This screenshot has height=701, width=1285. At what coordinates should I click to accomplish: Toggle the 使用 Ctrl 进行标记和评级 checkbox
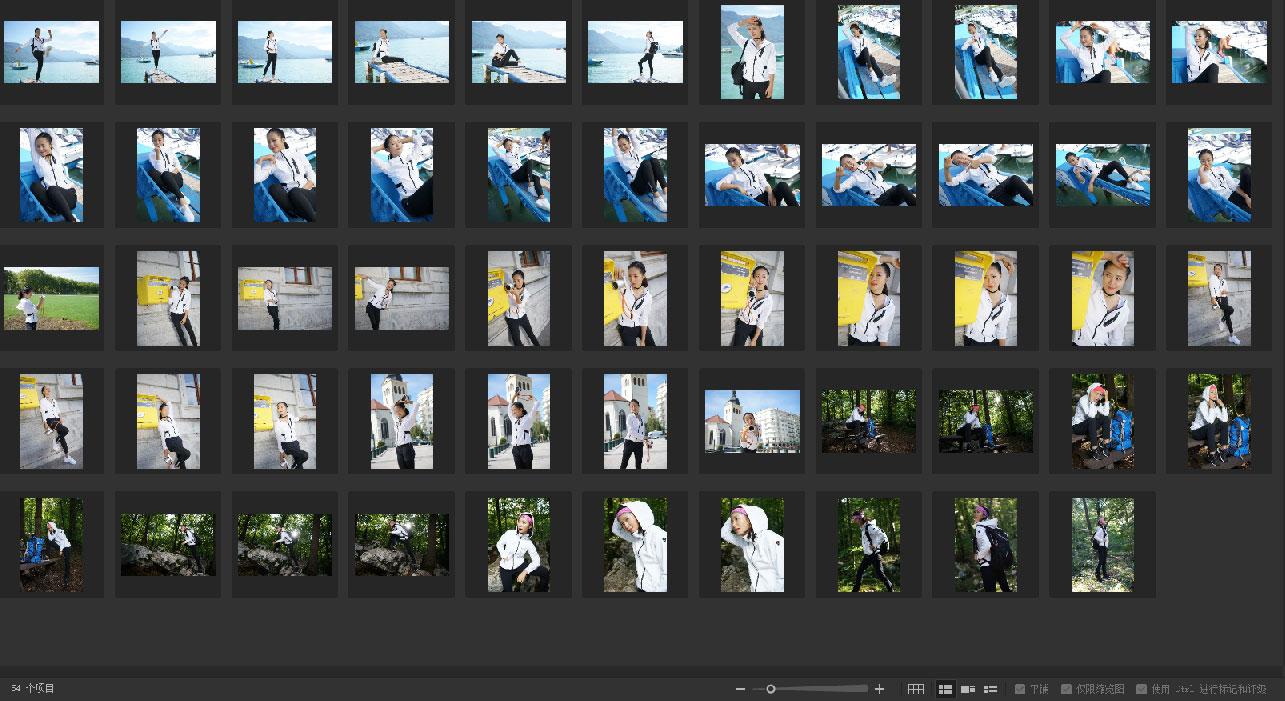pos(1142,689)
